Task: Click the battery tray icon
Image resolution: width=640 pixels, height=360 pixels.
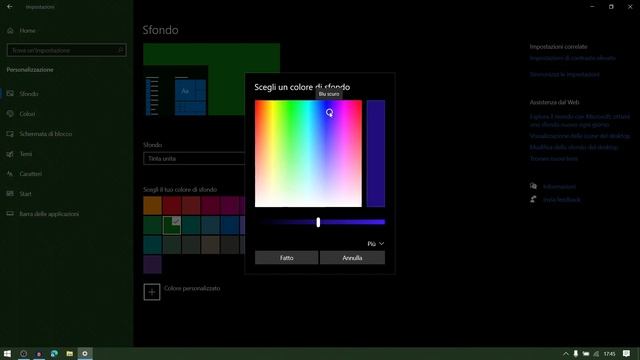Action: click(x=586, y=353)
